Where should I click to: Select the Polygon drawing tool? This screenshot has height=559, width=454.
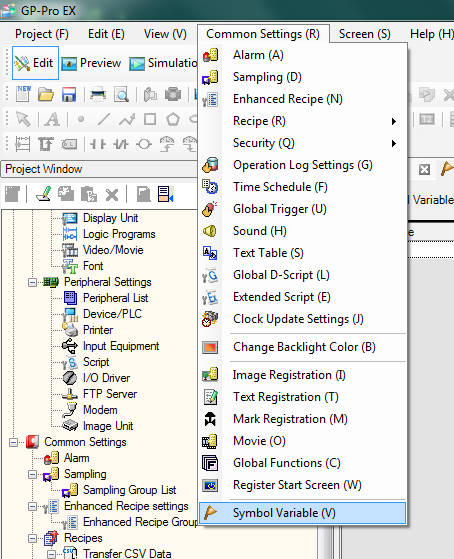(x=173, y=119)
